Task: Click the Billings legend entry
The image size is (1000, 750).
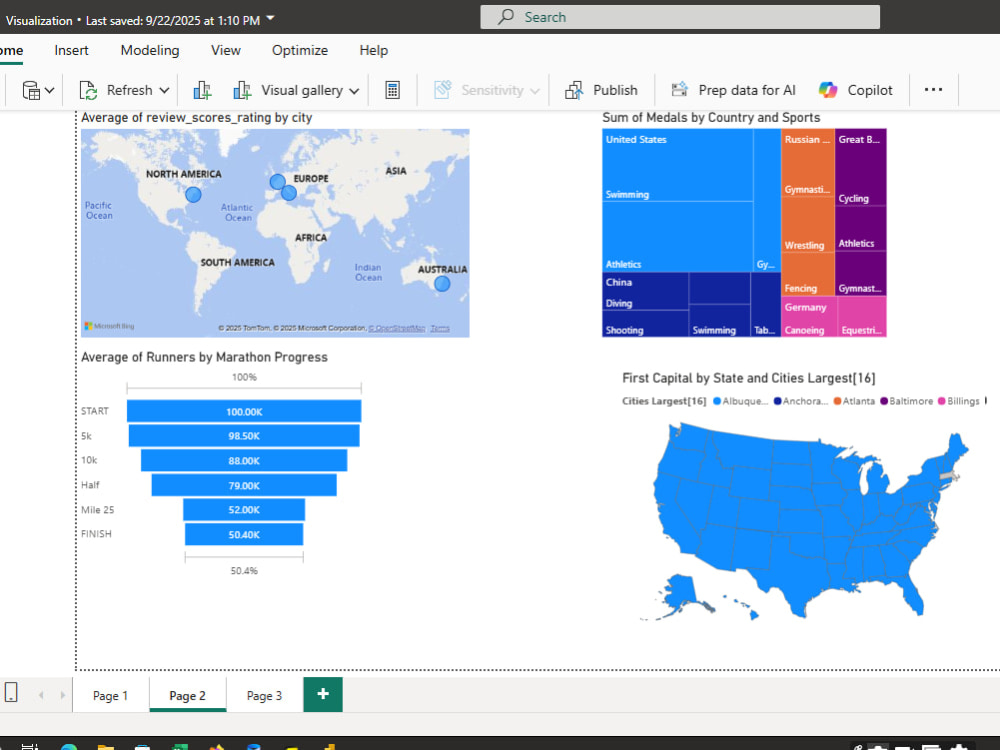Action: [x=959, y=401]
